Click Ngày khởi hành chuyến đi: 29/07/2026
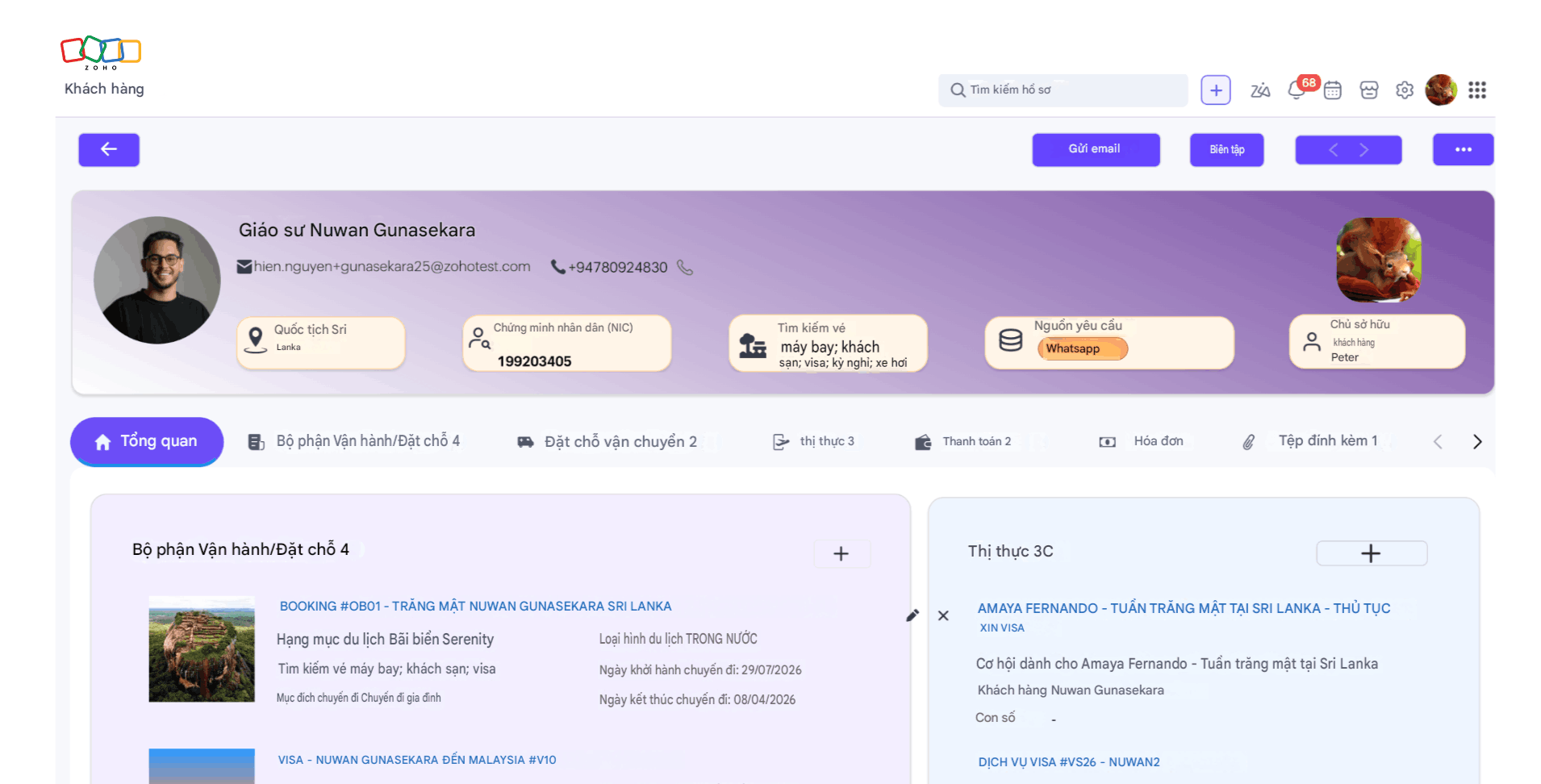This screenshot has width=1541, height=784. click(700, 669)
